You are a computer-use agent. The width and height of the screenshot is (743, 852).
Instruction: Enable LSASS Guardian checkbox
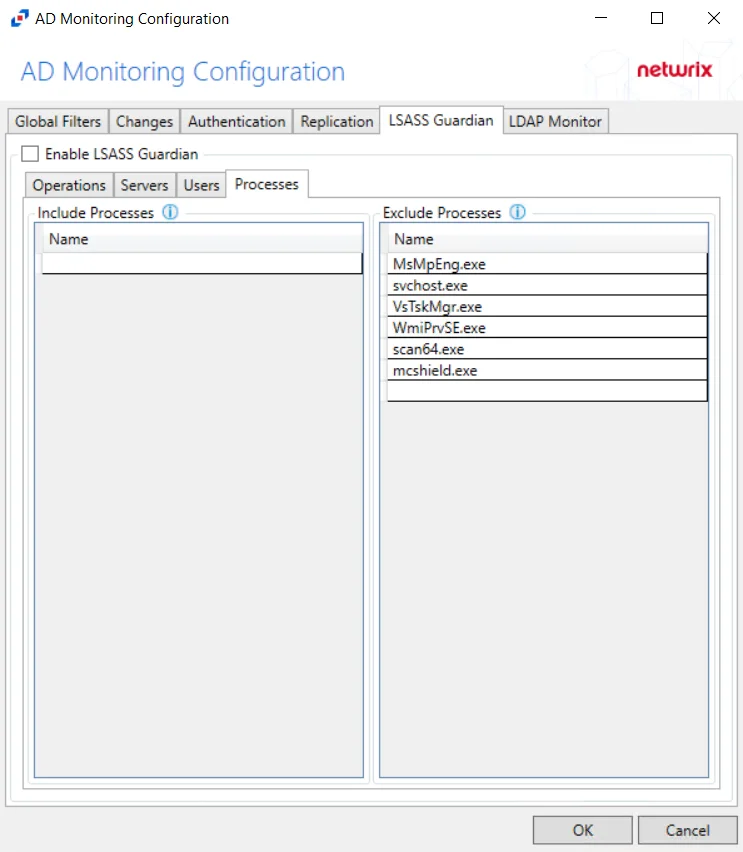30,154
